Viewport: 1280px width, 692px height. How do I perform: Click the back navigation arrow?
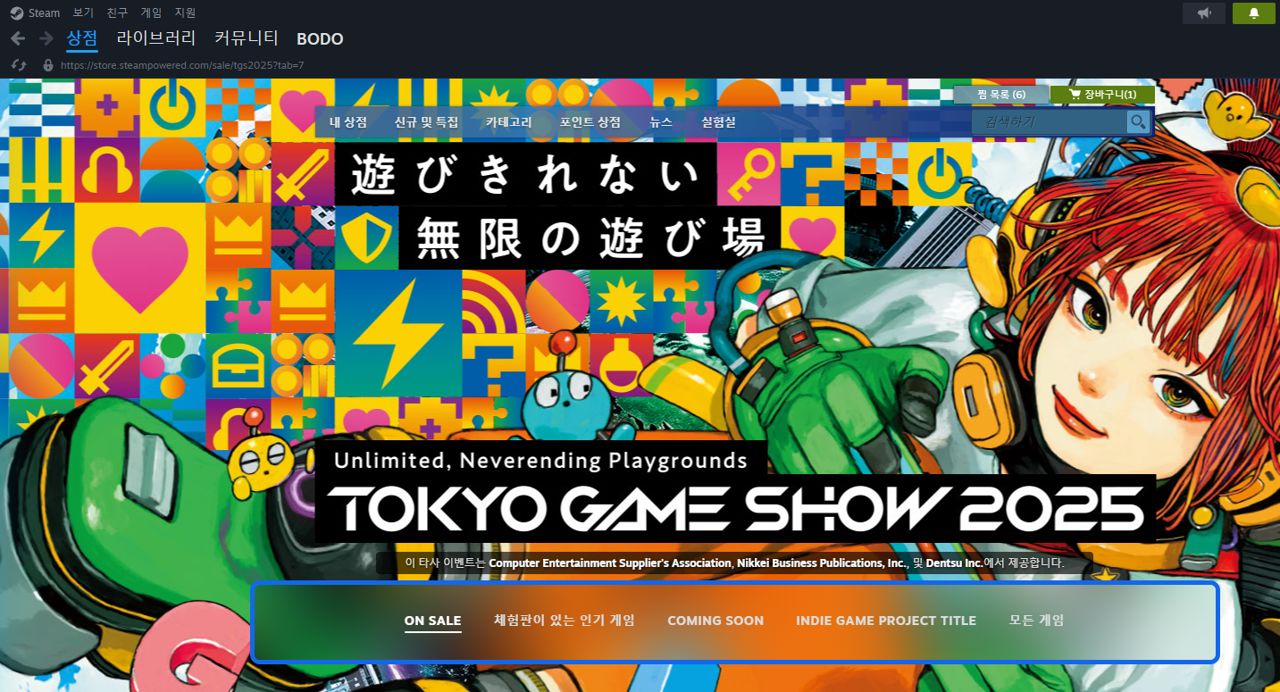(18, 38)
